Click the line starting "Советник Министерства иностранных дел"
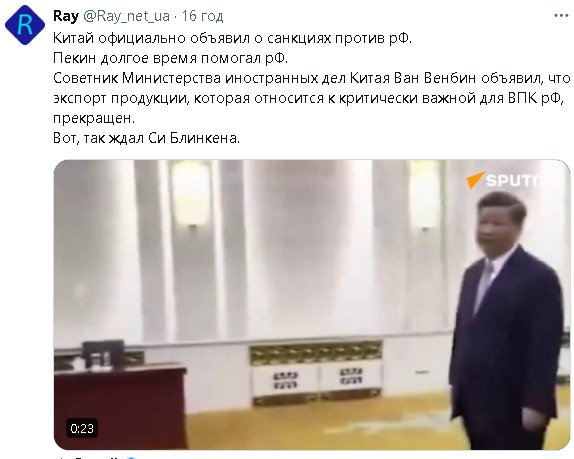Viewport: 574px width, 459px height. [312, 78]
